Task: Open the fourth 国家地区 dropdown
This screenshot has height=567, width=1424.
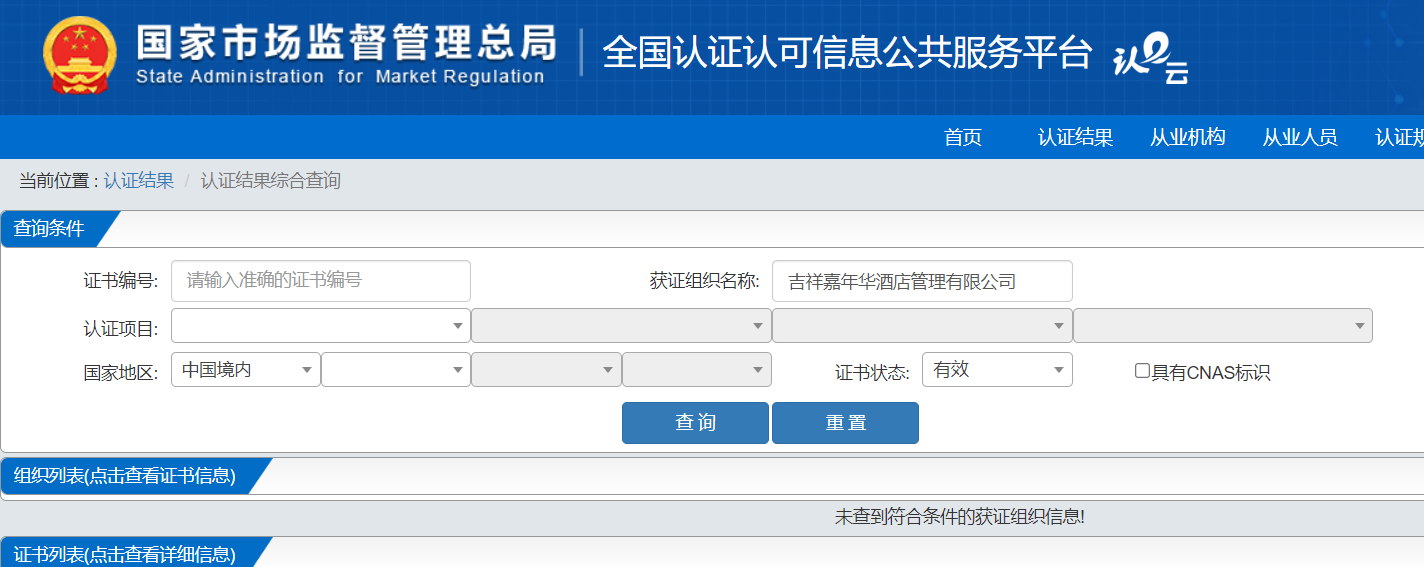Action: [x=697, y=369]
